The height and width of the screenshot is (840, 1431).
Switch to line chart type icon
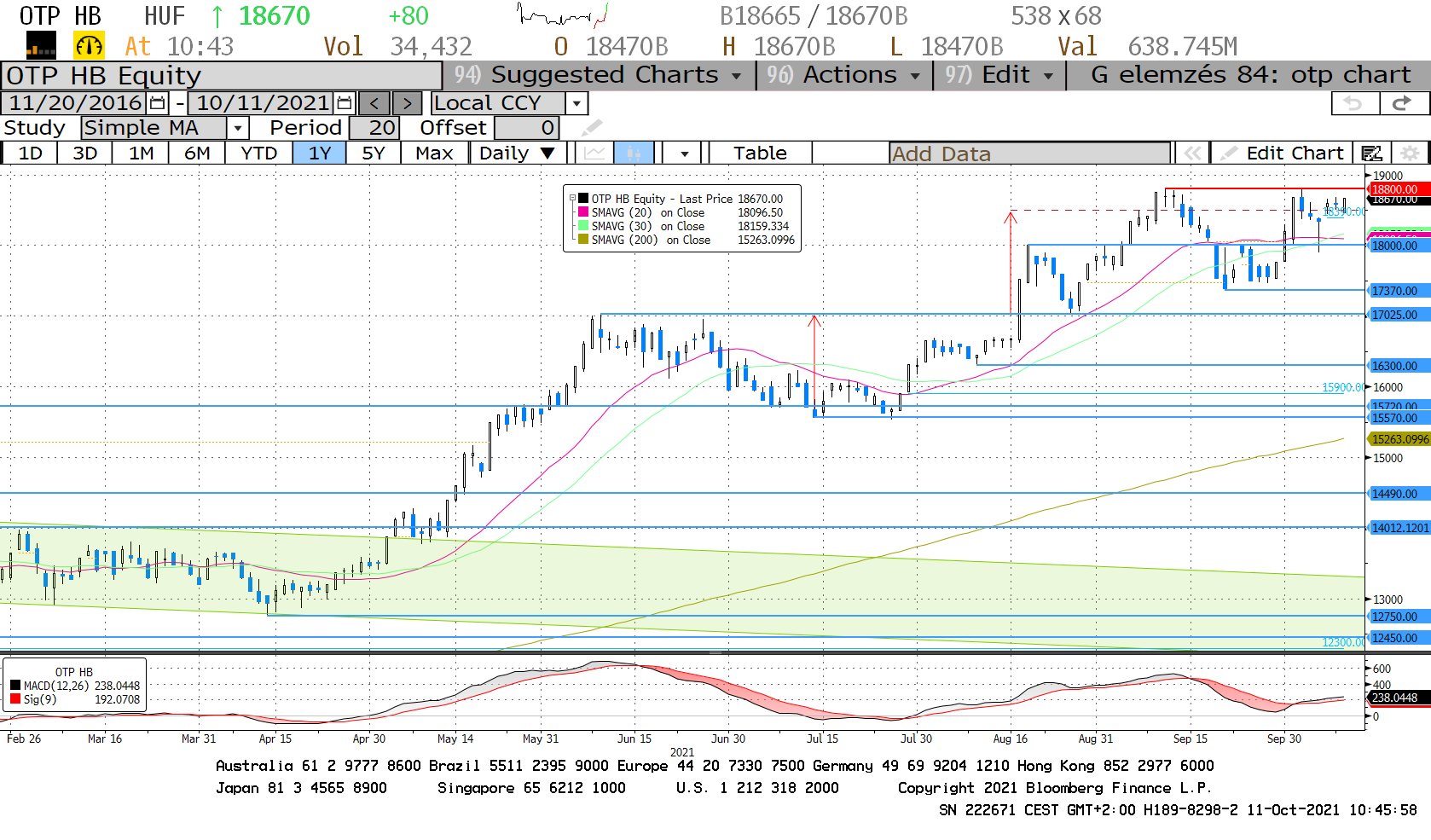click(x=594, y=154)
